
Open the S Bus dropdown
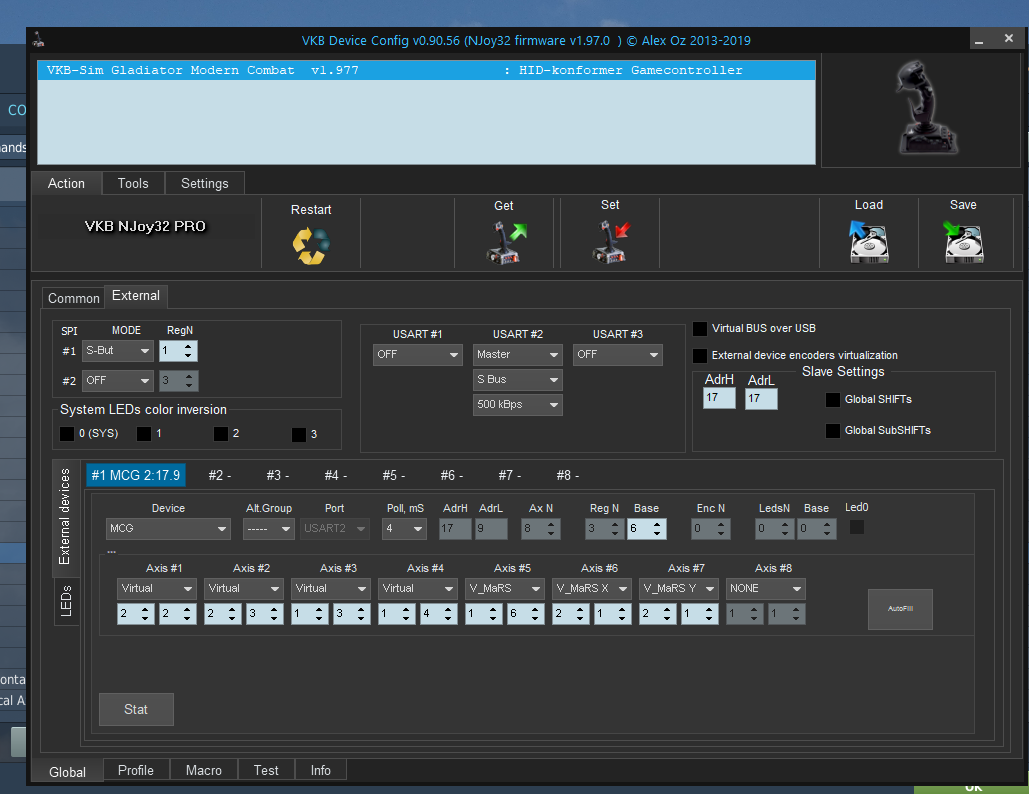pyautogui.click(x=518, y=379)
